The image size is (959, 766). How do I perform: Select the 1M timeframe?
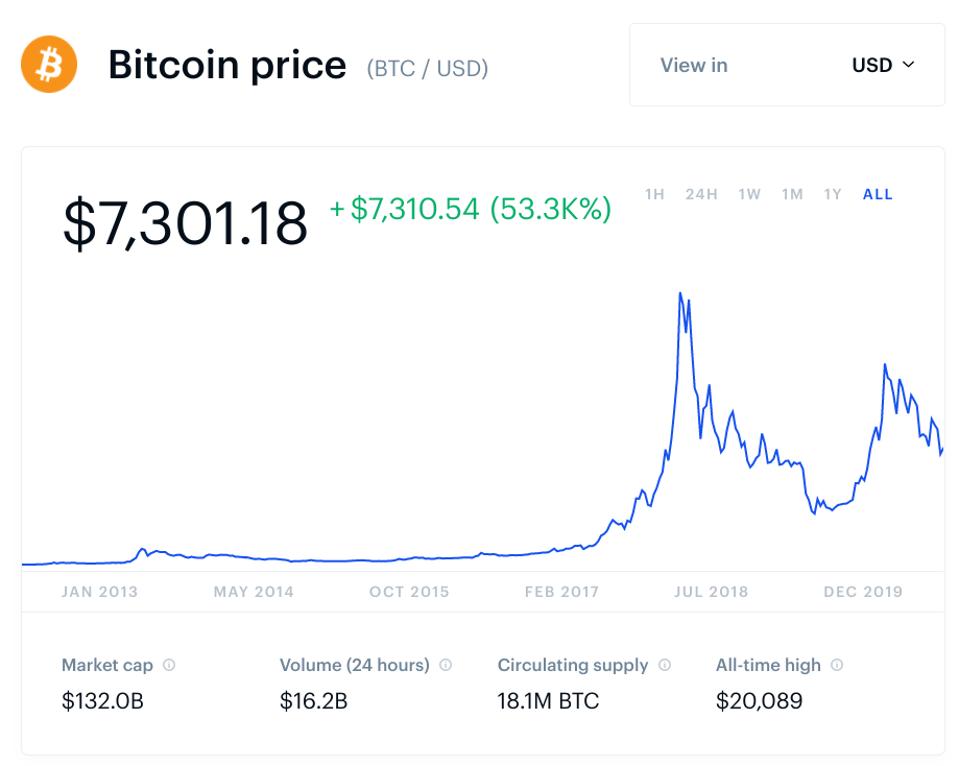tap(791, 195)
